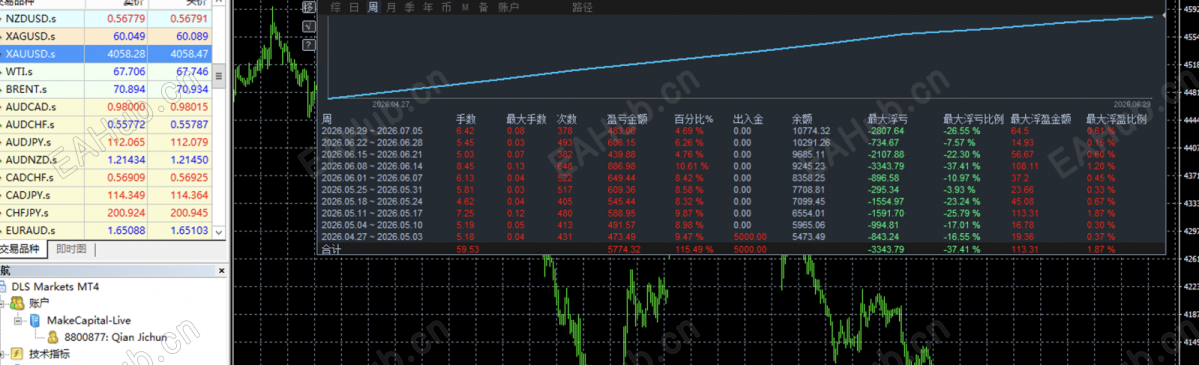Select the AUDCAD.s symbol row
1199x365 pixels.
[x=106, y=106]
